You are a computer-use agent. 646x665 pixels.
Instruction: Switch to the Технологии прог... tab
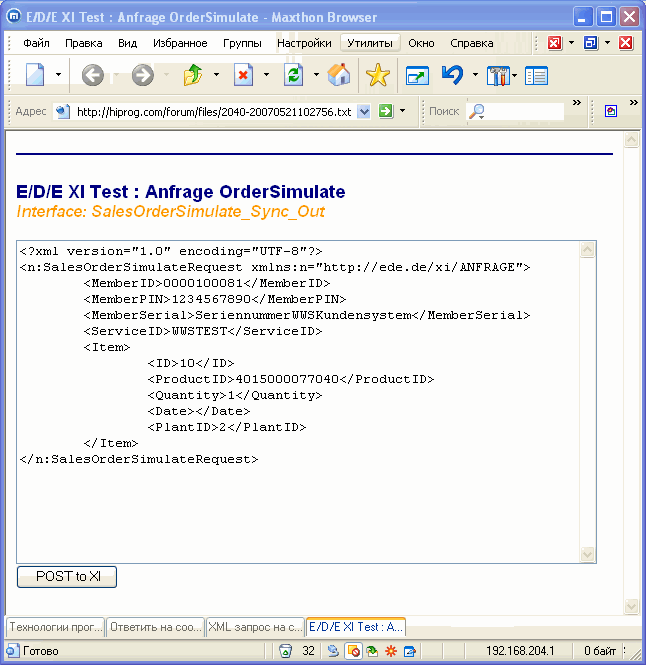coord(55,627)
